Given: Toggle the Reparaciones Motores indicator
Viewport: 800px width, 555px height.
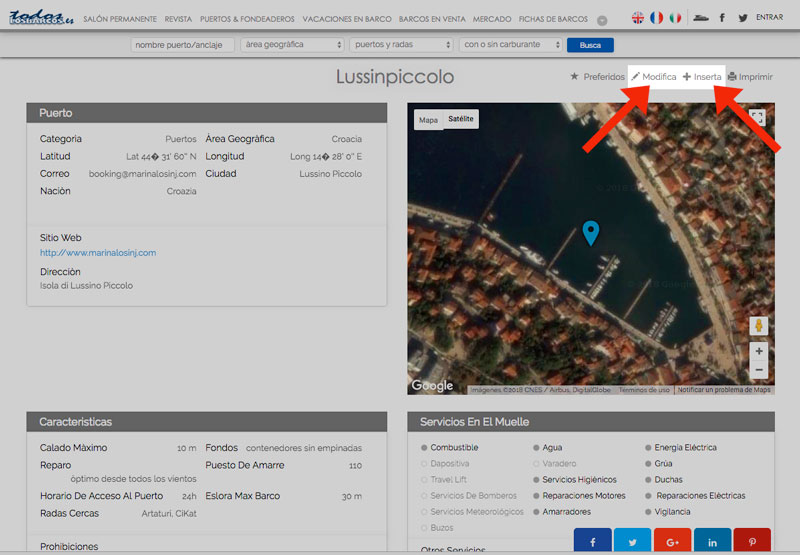Looking at the screenshot, I should (536, 496).
